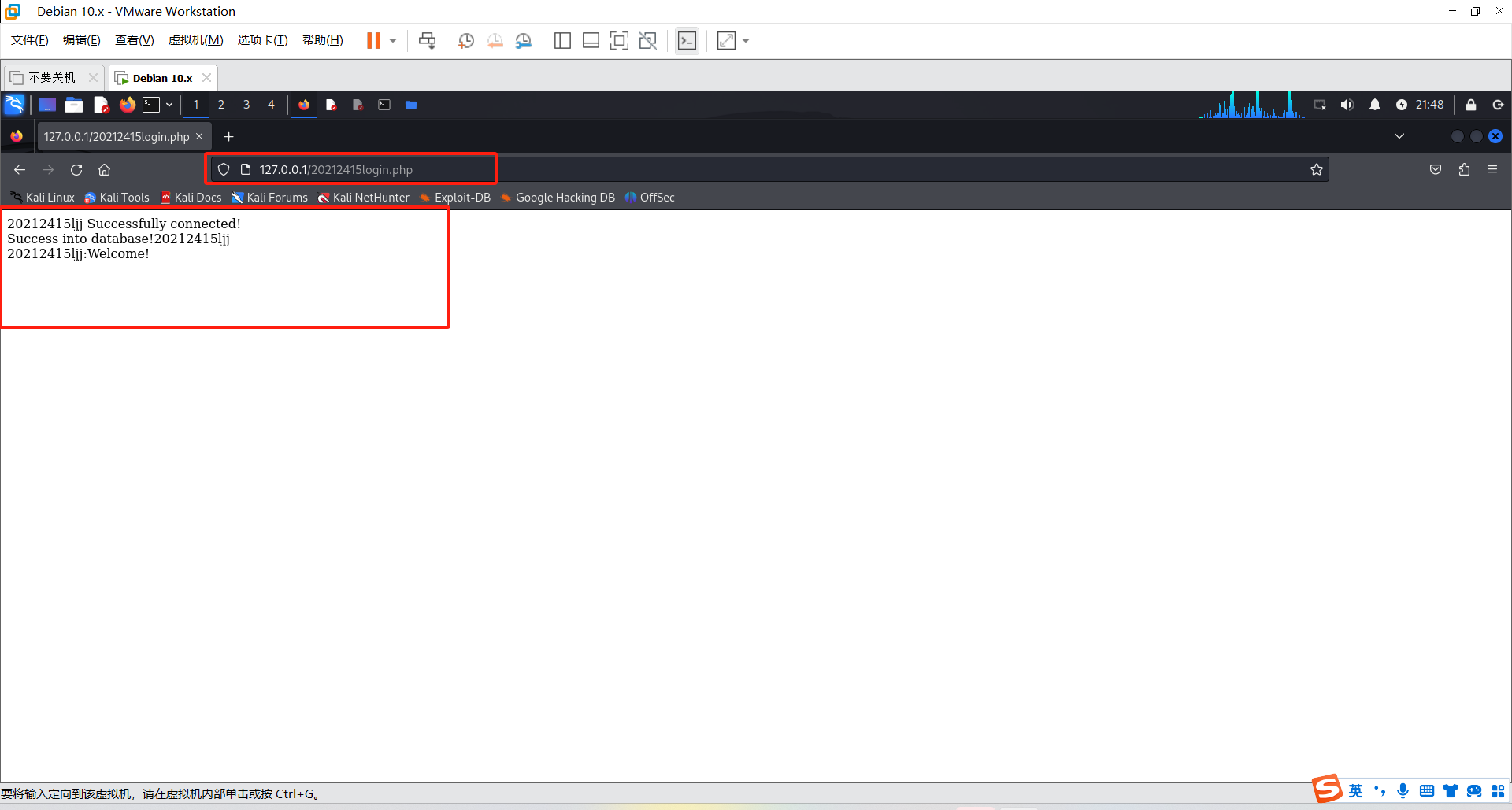
Task: Click the tracking protection shield icon
Action: point(224,170)
